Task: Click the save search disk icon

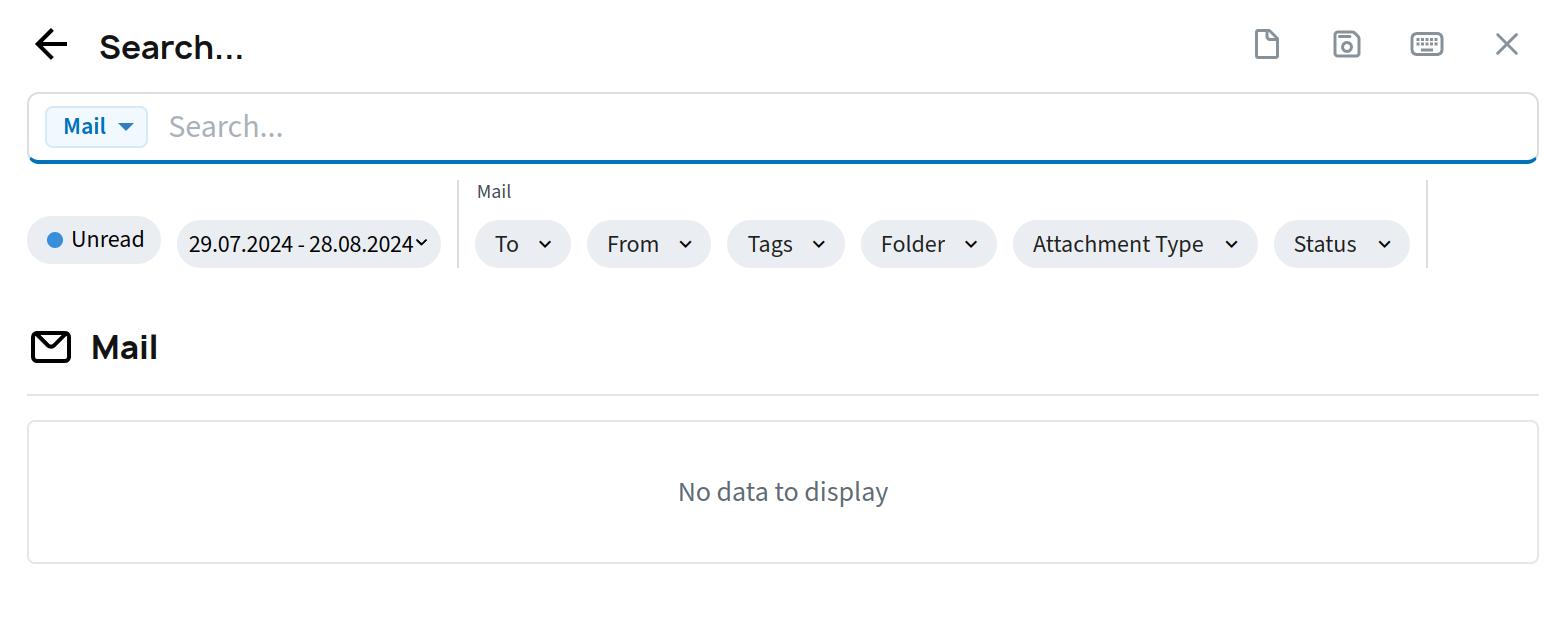Action: click(x=1347, y=44)
